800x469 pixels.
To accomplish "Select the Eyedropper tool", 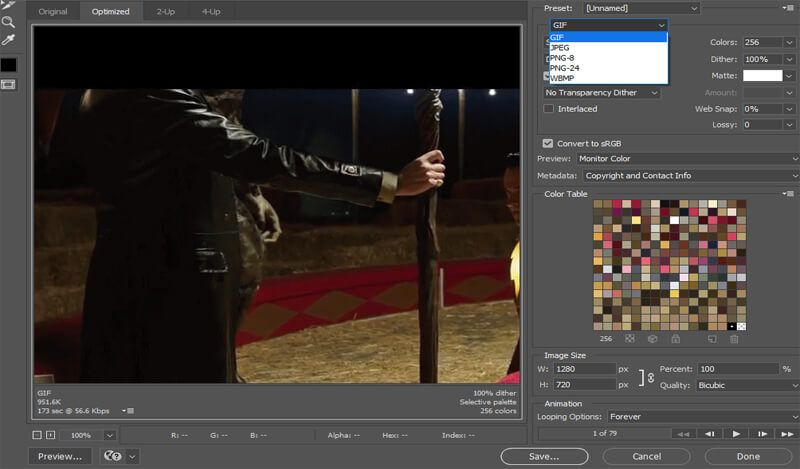I will pyautogui.click(x=8, y=40).
